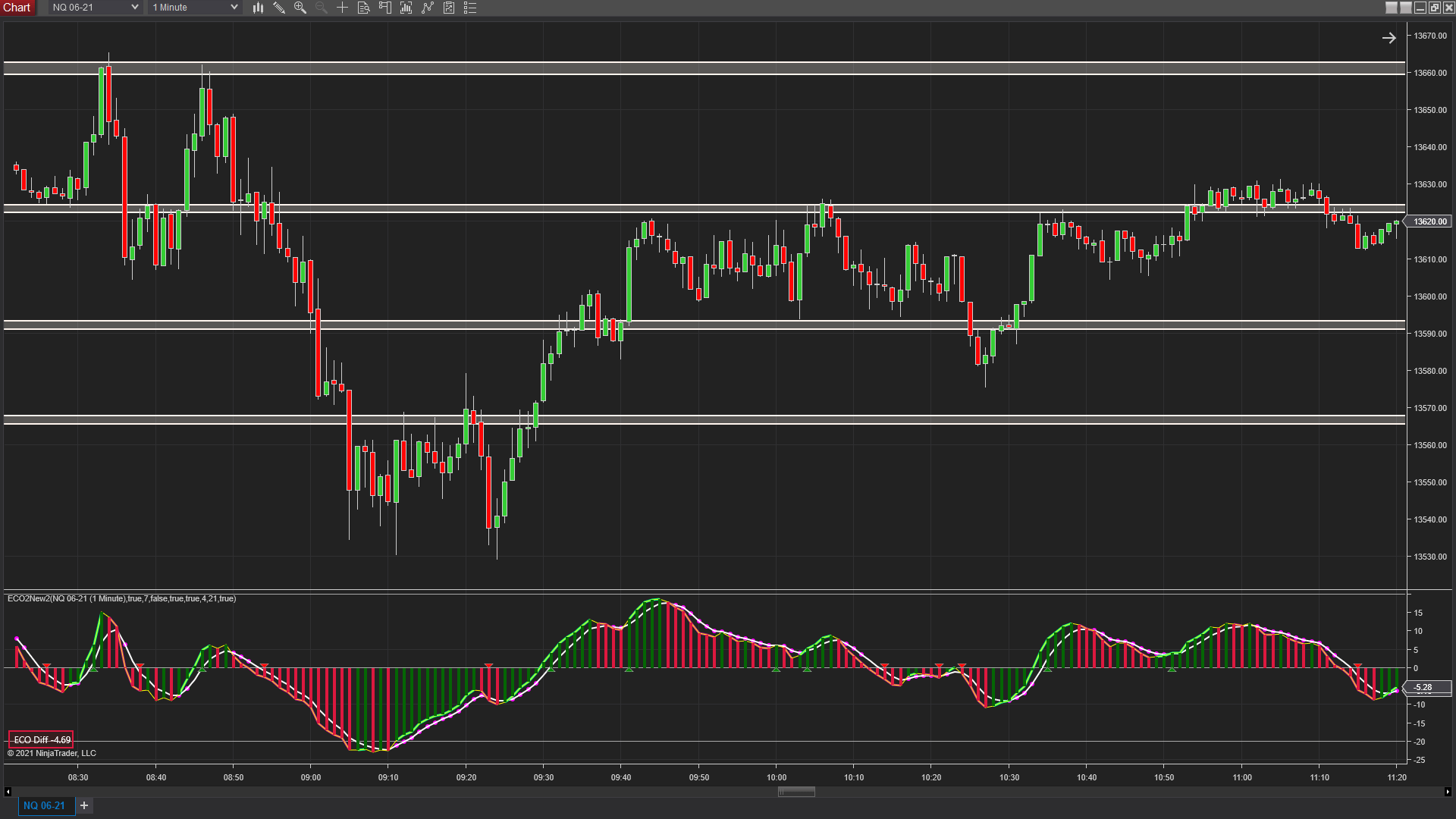The height and width of the screenshot is (819, 1456).
Task: Open the data box icon
Action: pos(363,8)
